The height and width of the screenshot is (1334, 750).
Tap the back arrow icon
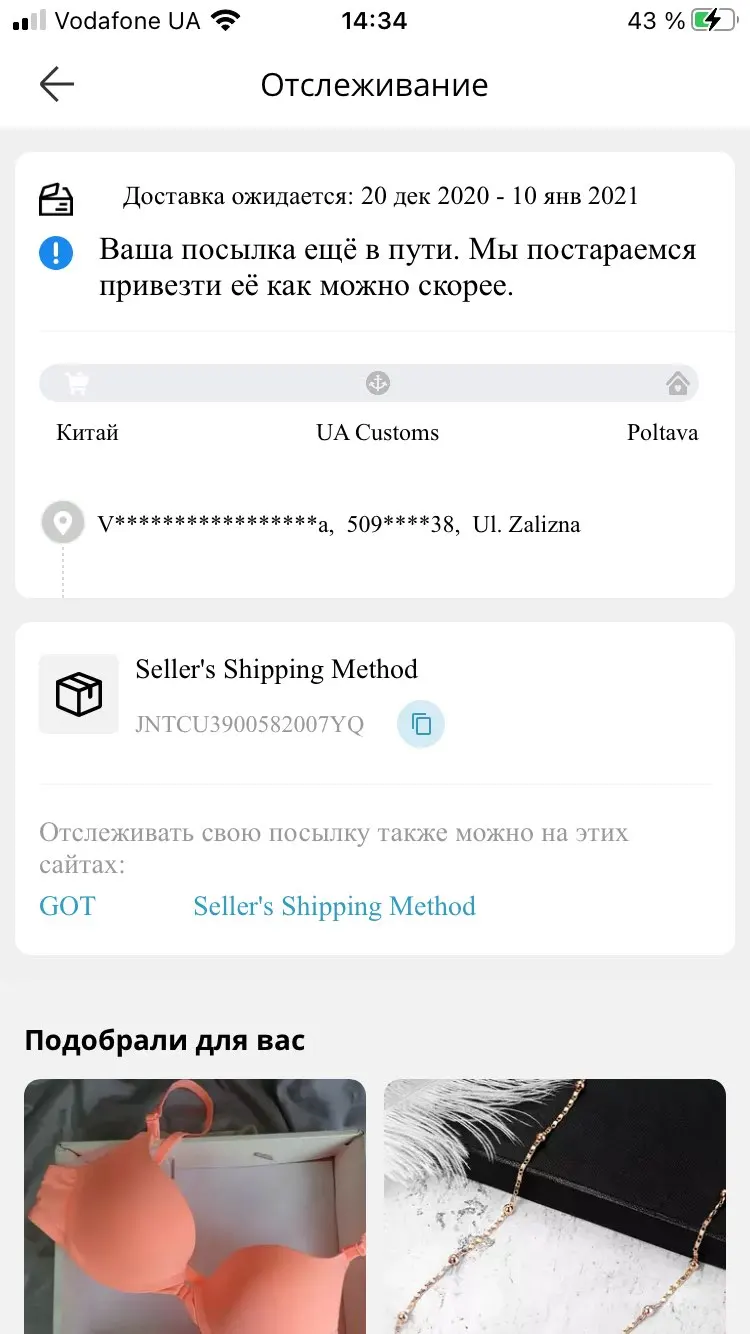57,85
